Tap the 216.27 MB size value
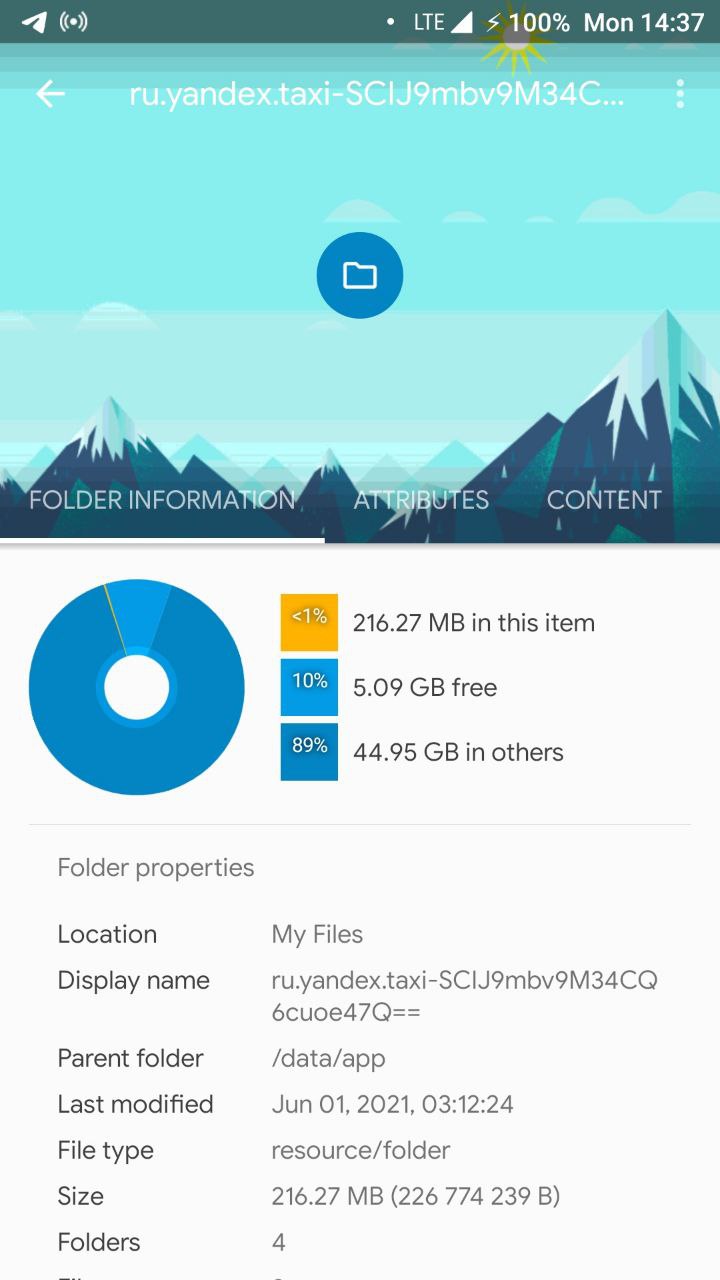The image size is (720, 1280). 415,1196
